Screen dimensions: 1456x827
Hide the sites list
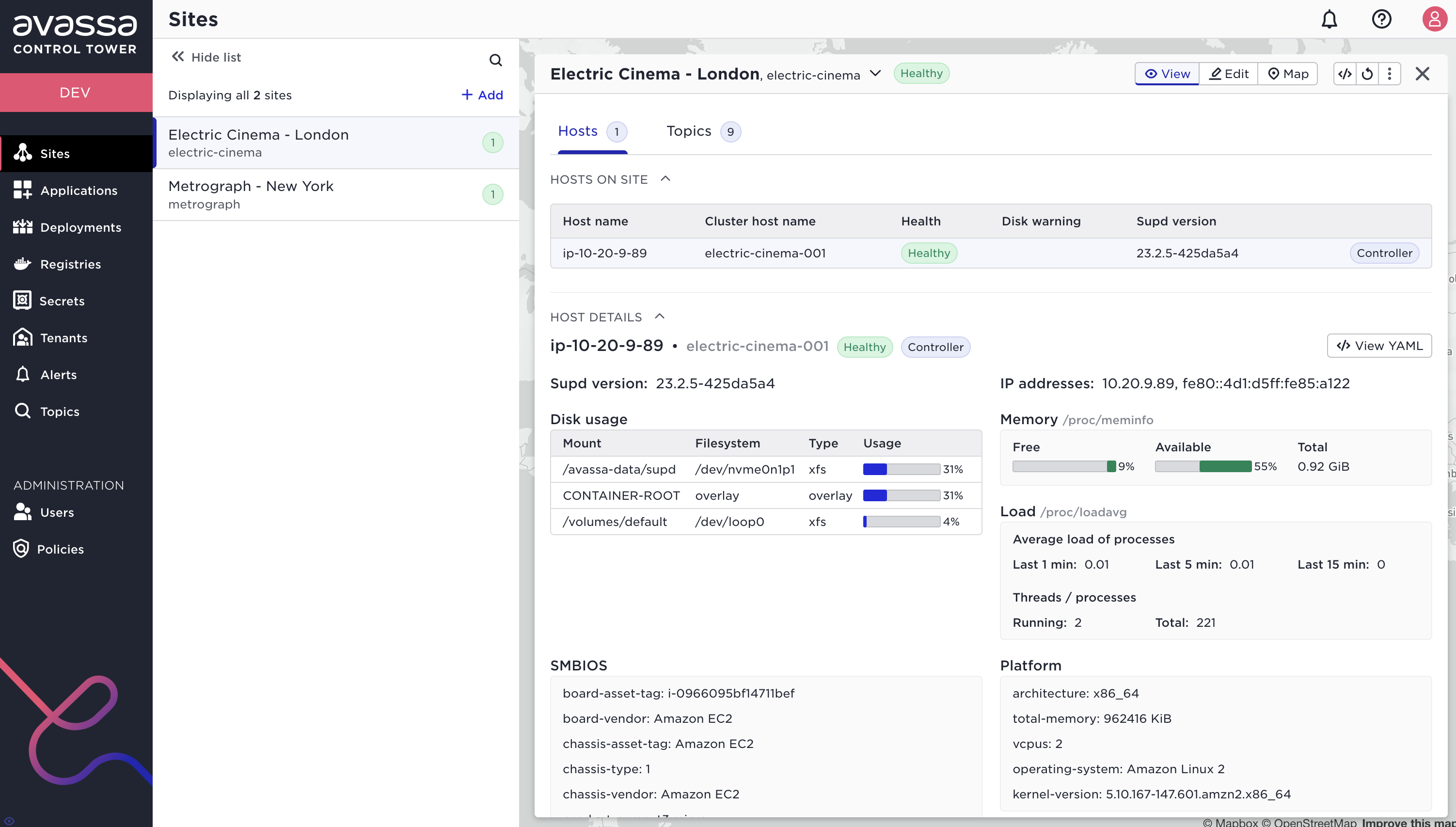click(206, 57)
